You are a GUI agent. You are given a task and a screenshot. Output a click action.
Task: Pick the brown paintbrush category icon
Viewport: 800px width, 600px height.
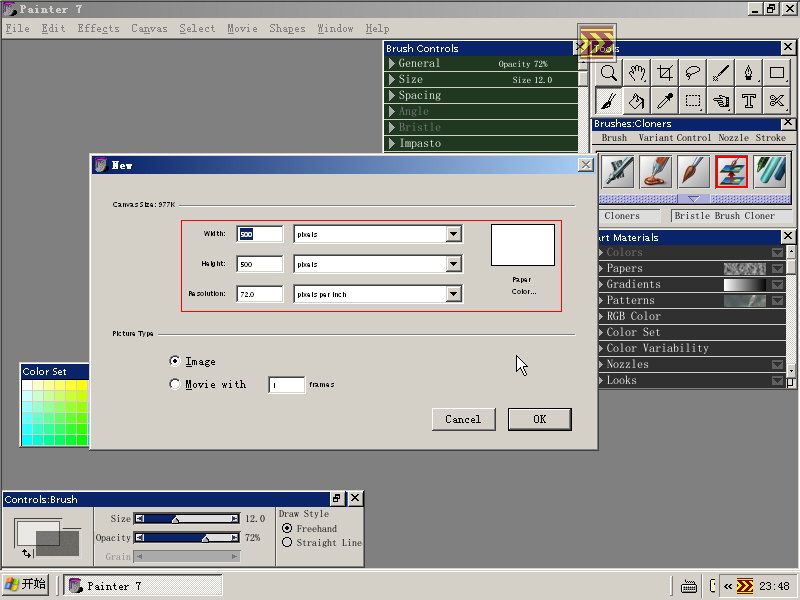(693, 172)
